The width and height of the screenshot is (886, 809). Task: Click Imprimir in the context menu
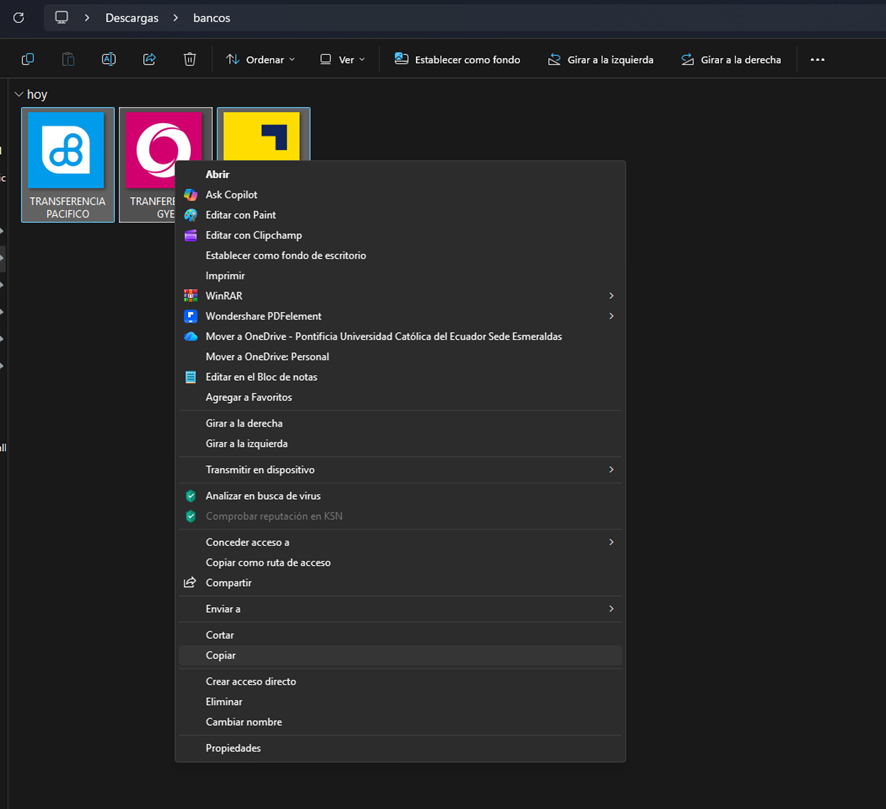[x=400, y=276]
